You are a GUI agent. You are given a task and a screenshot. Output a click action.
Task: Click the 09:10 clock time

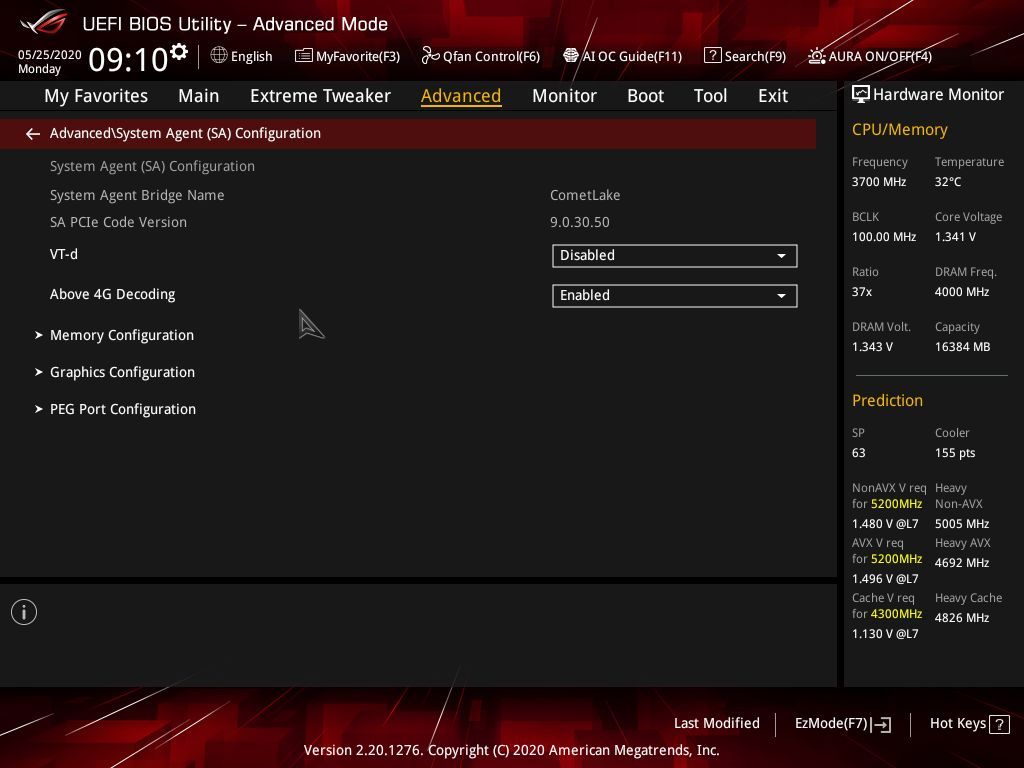tap(128, 59)
